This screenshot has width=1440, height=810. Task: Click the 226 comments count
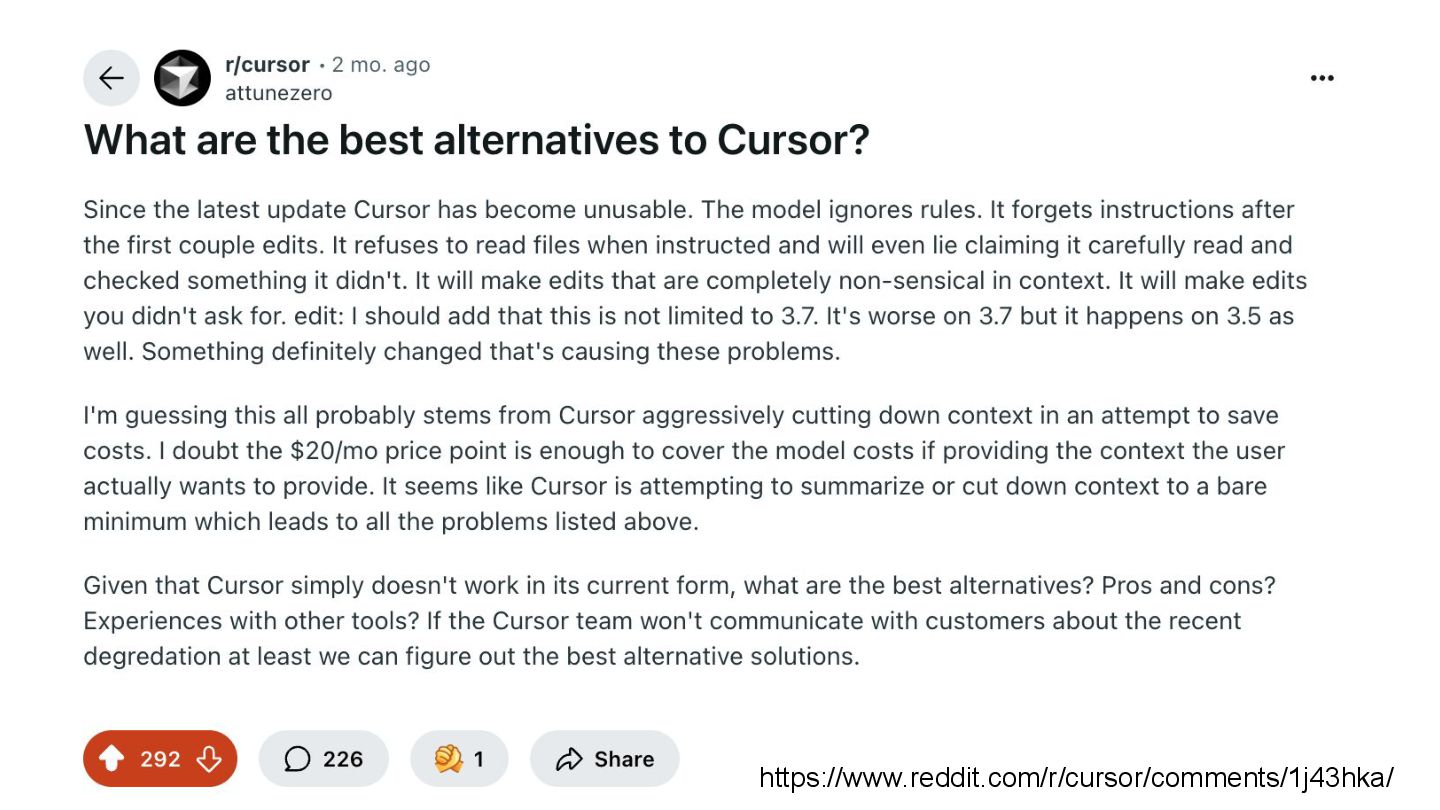342,759
